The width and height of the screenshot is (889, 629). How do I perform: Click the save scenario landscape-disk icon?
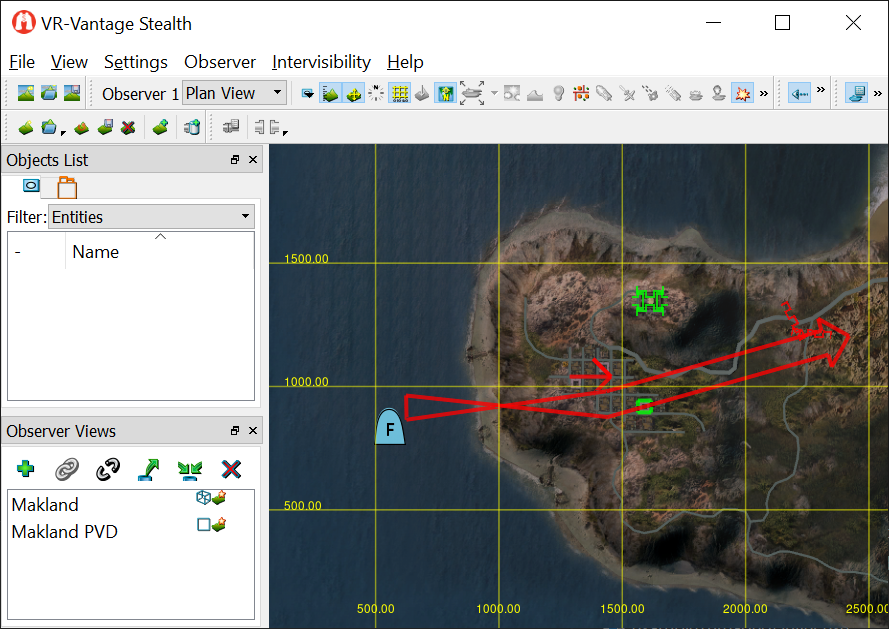point(72,94)
